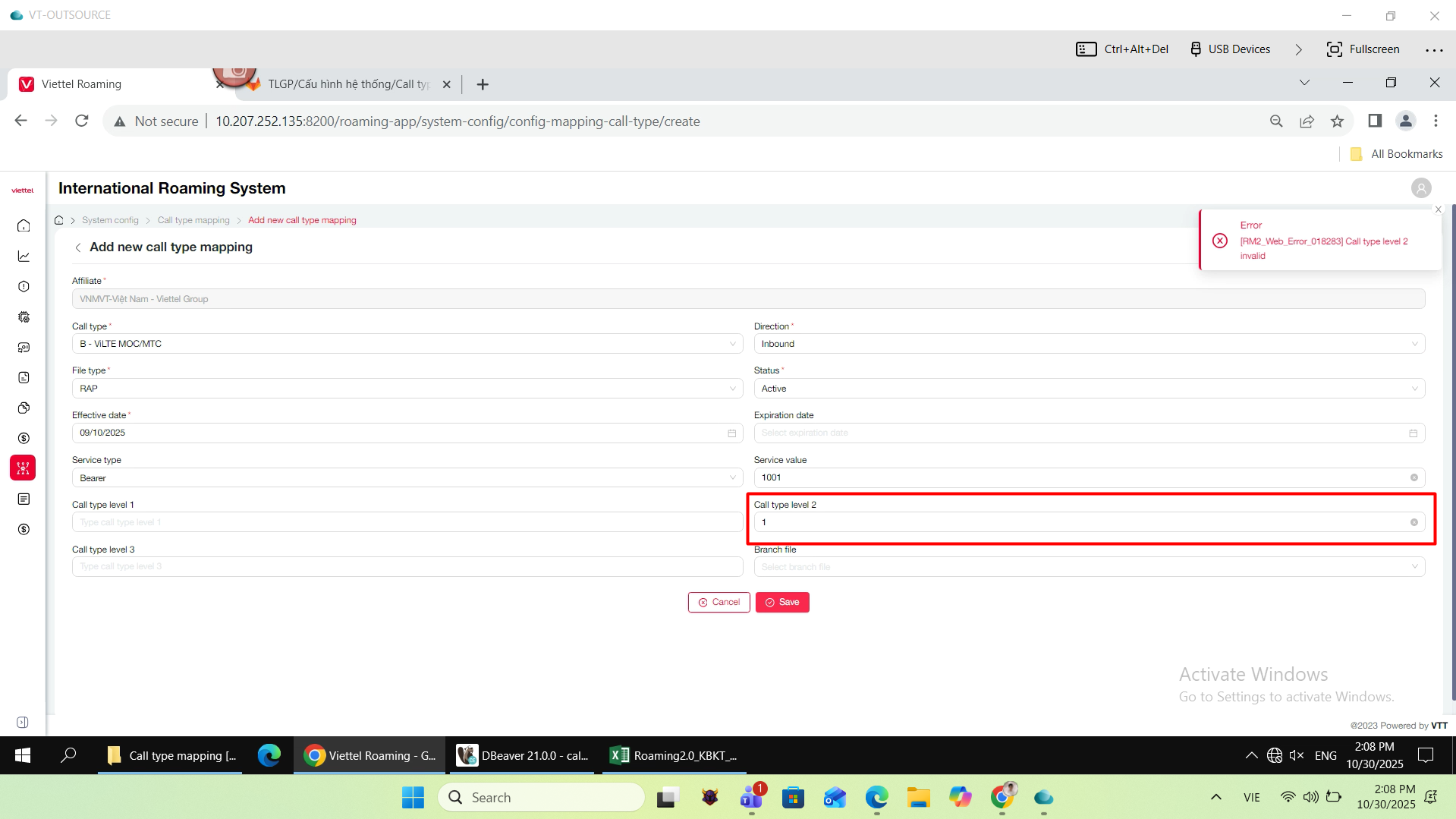Viewport: 1456px width, 819px height.
Task: Switch to the TLGP browser tab
Action: (x=349, y=84)
